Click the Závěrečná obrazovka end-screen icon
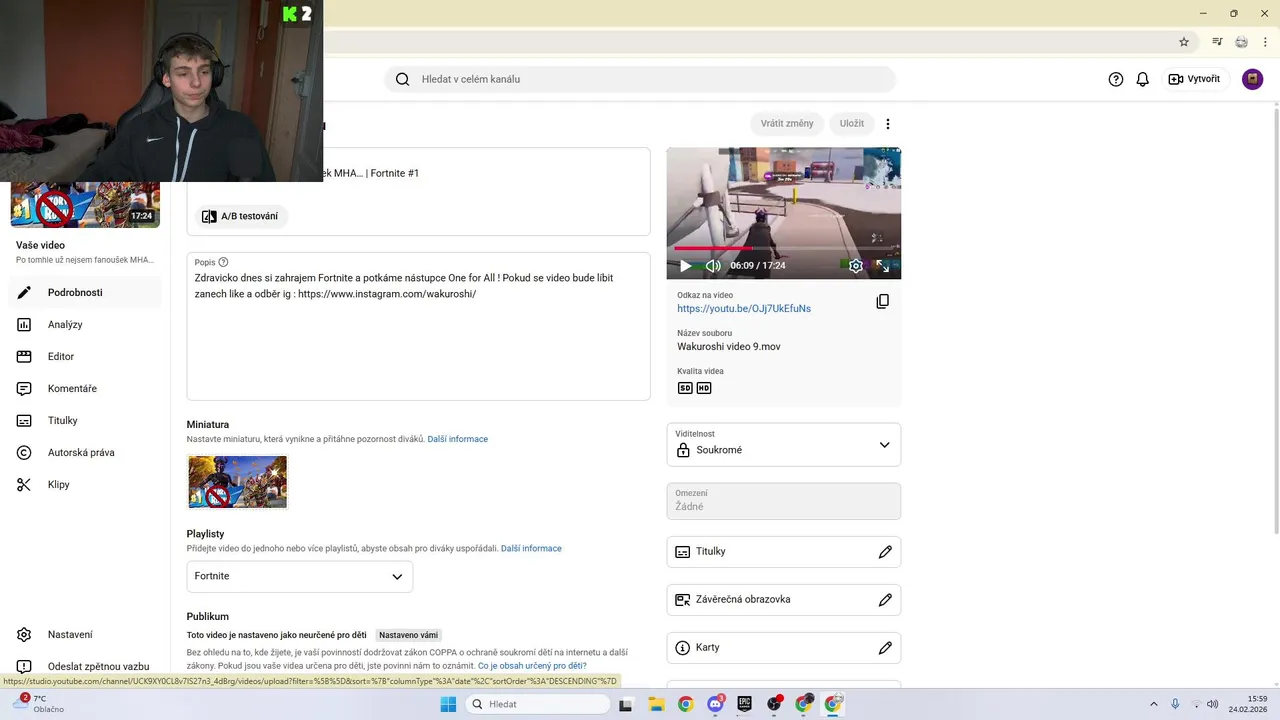Image resolution: width=1280 pixels, height=720 pixels. [683, 600]
